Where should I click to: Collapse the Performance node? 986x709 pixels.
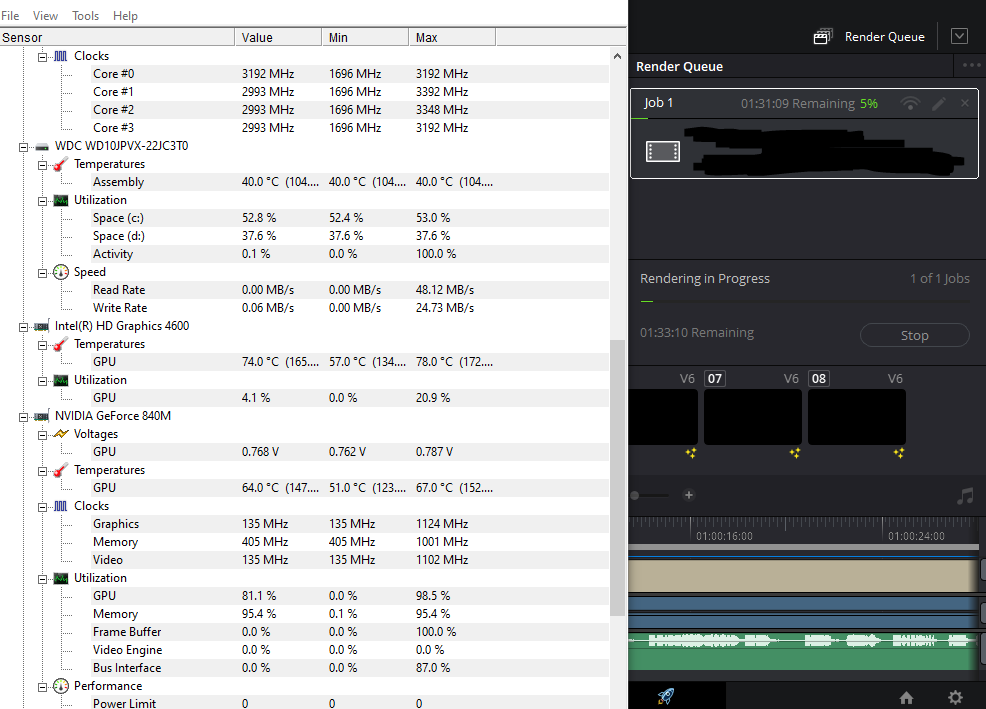click(42, 687)
